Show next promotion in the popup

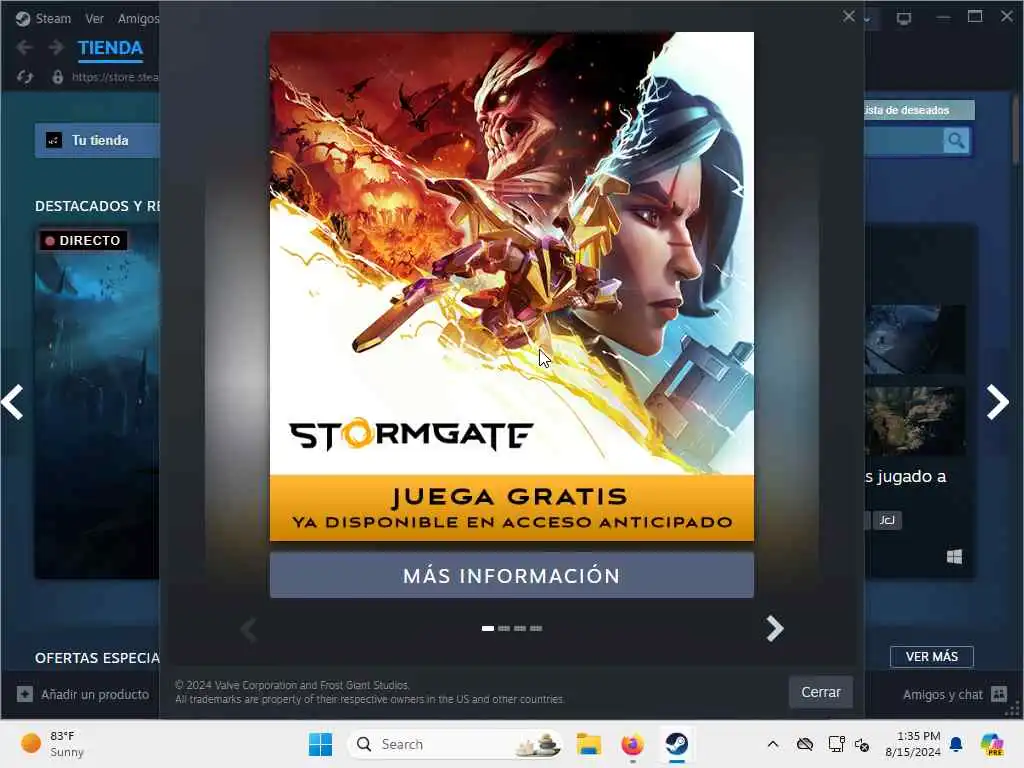775,629
